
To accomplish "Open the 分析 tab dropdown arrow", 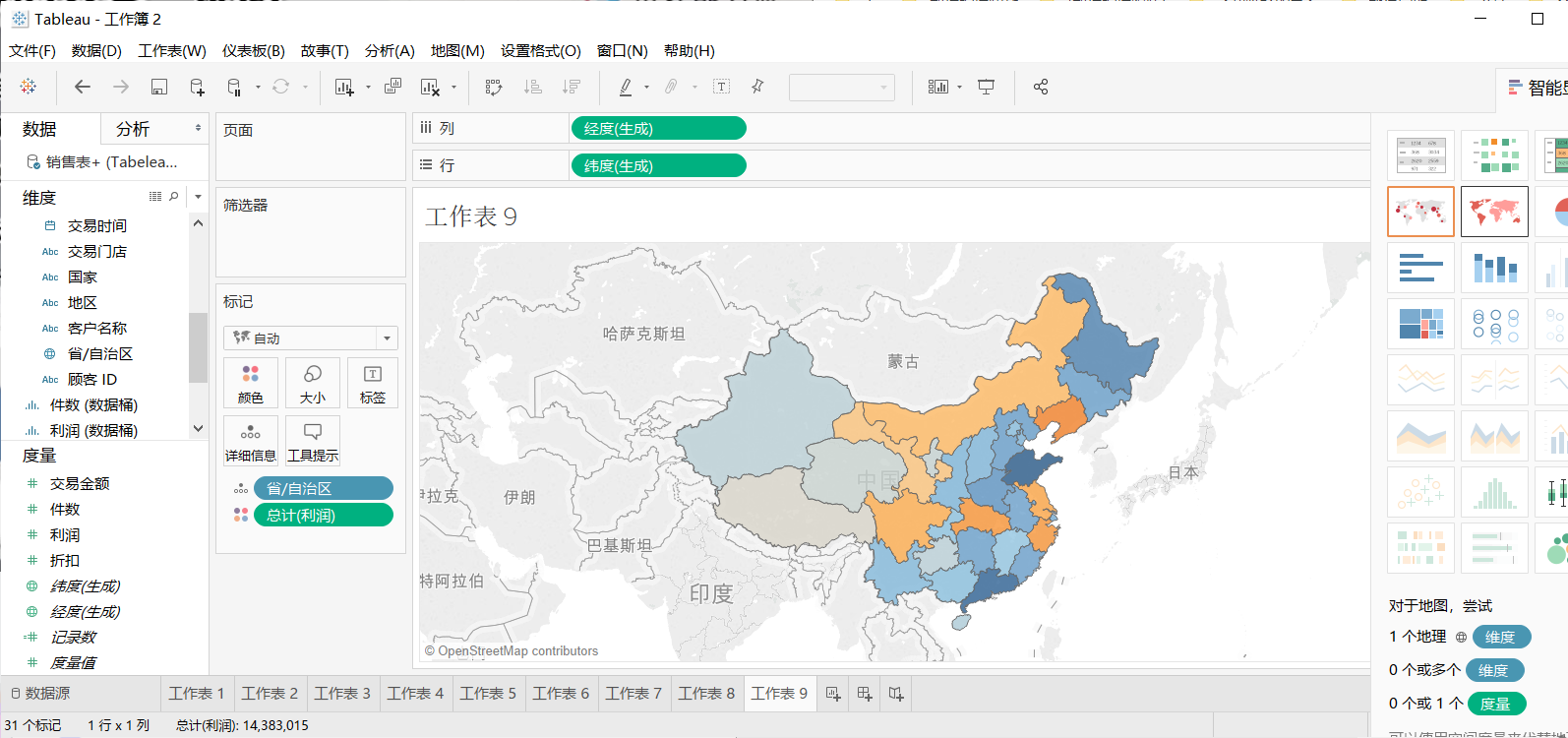I will point(198,128).
